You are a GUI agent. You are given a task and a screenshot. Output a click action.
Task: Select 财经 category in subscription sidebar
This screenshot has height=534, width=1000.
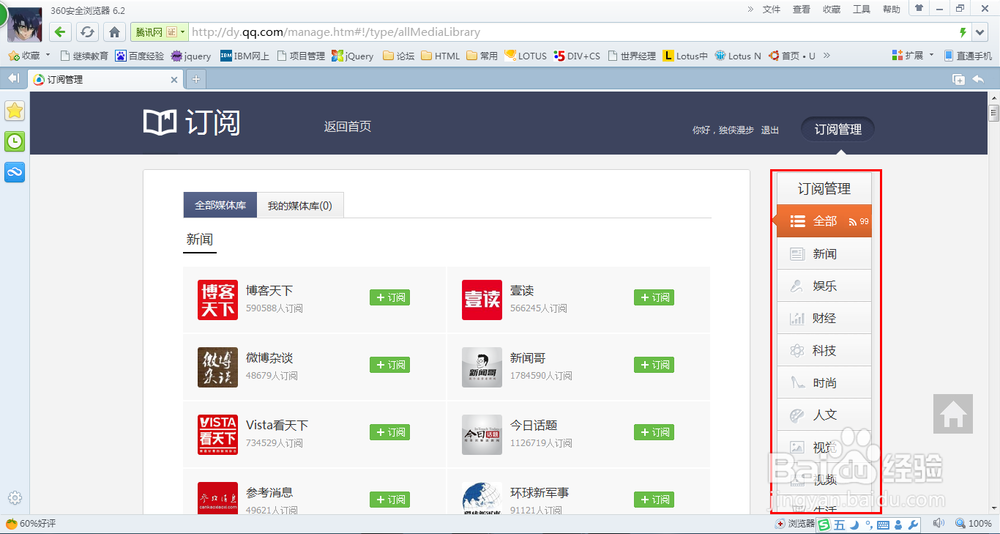coord(824,318)
